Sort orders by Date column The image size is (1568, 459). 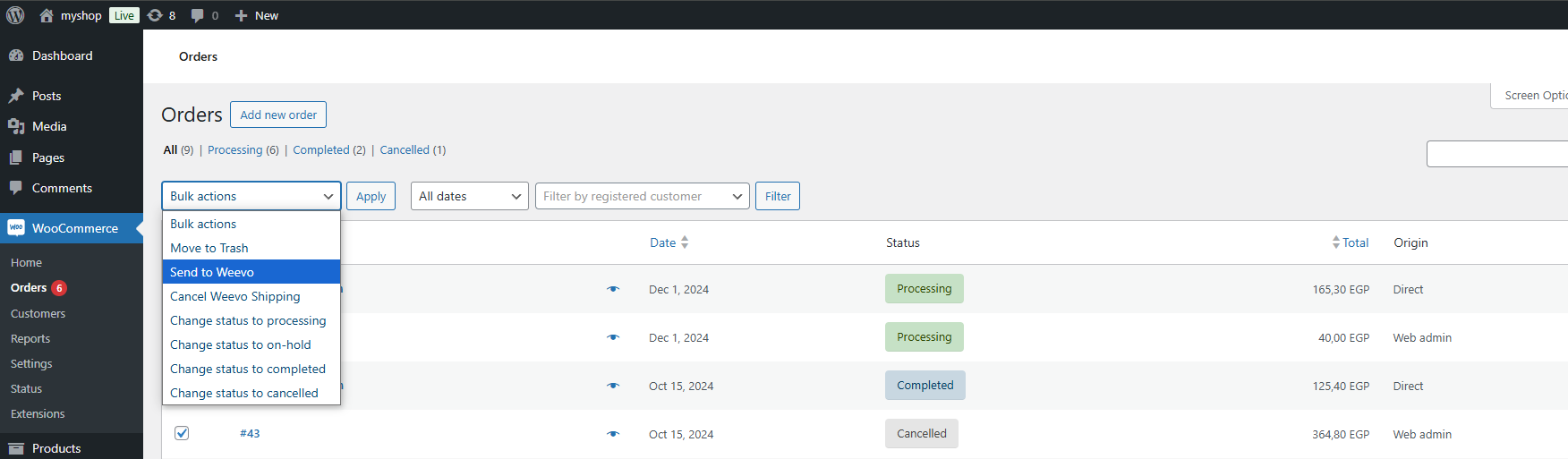click(663, 242)
